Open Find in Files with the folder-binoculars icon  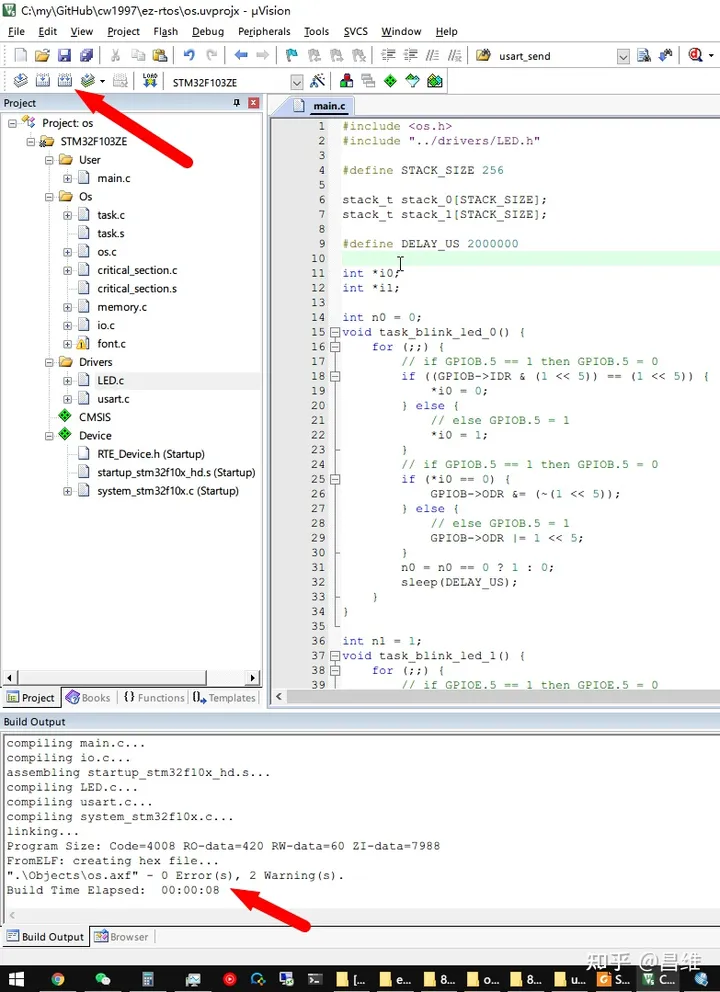point(483,56)
